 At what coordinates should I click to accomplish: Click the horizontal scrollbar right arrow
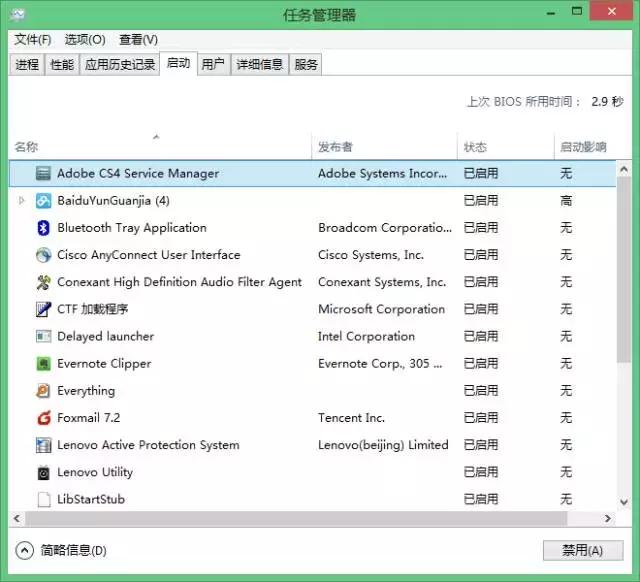tap(608, 519)
